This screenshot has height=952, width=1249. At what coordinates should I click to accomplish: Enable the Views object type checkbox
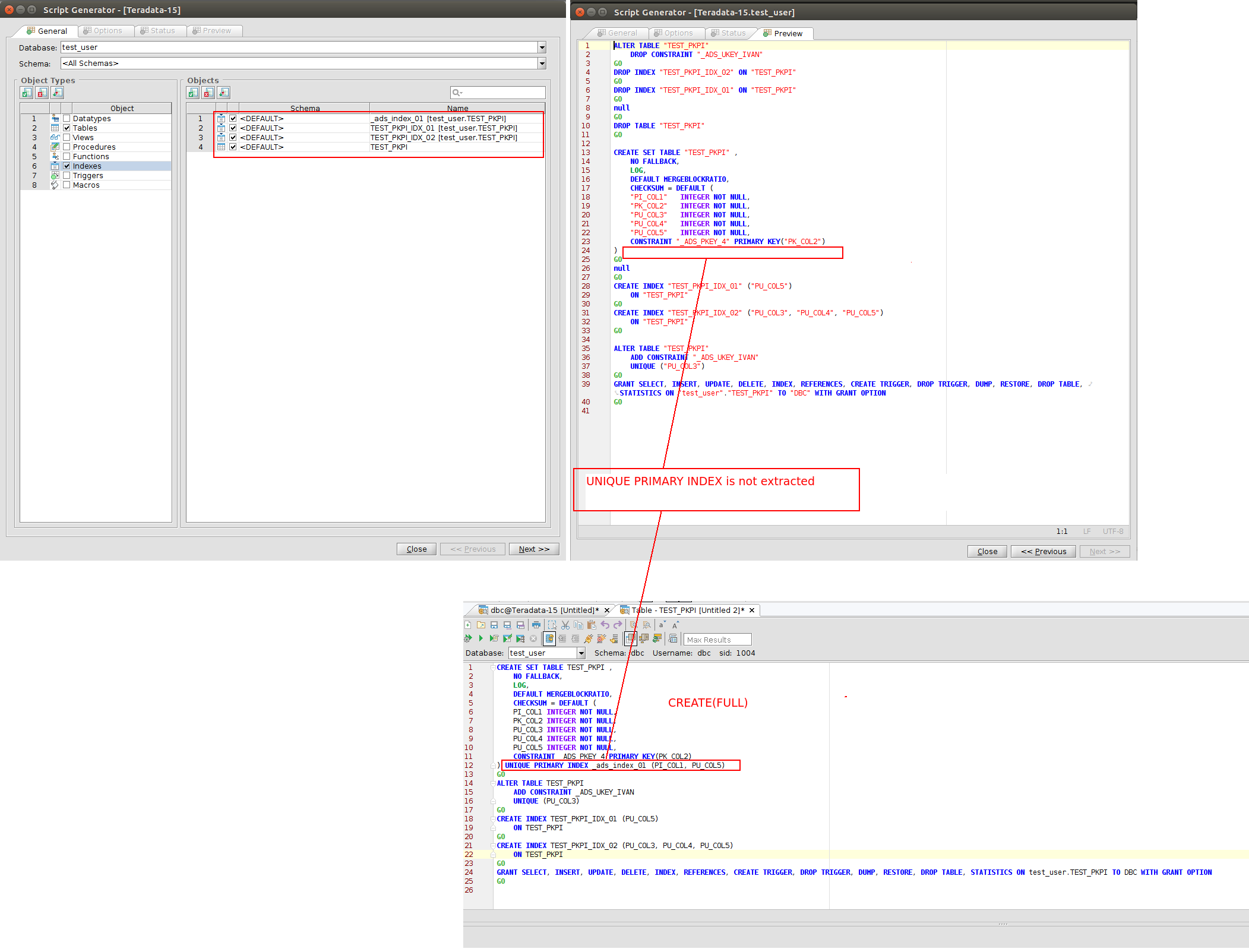67,137
